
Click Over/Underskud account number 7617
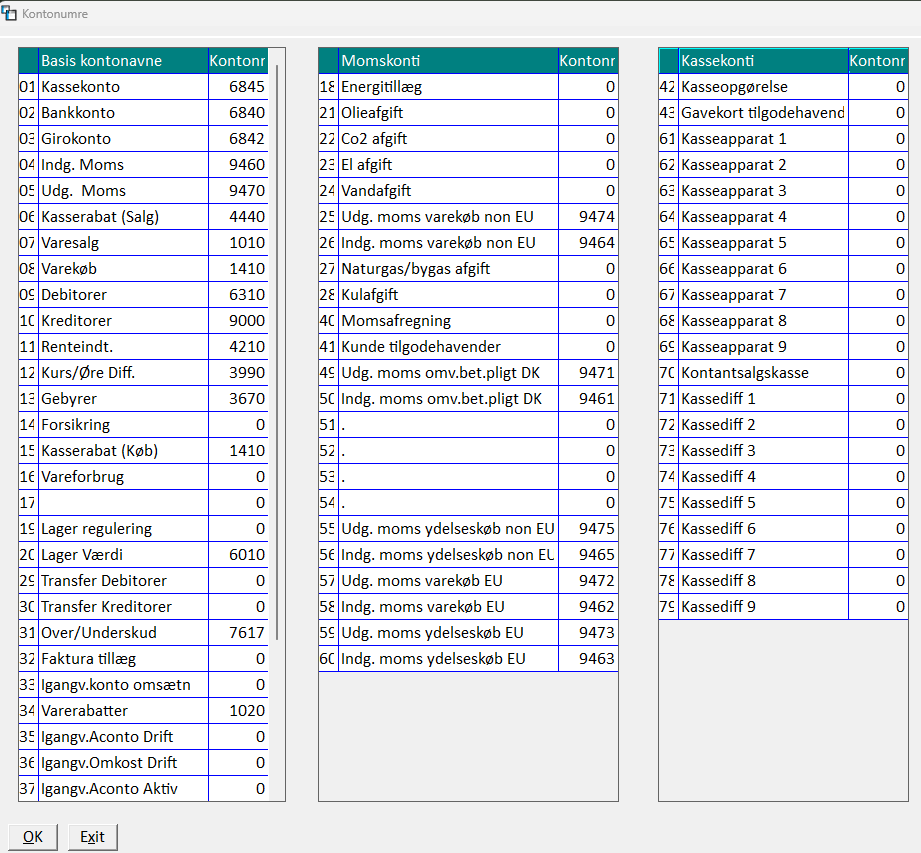click(x=238, y=633)
